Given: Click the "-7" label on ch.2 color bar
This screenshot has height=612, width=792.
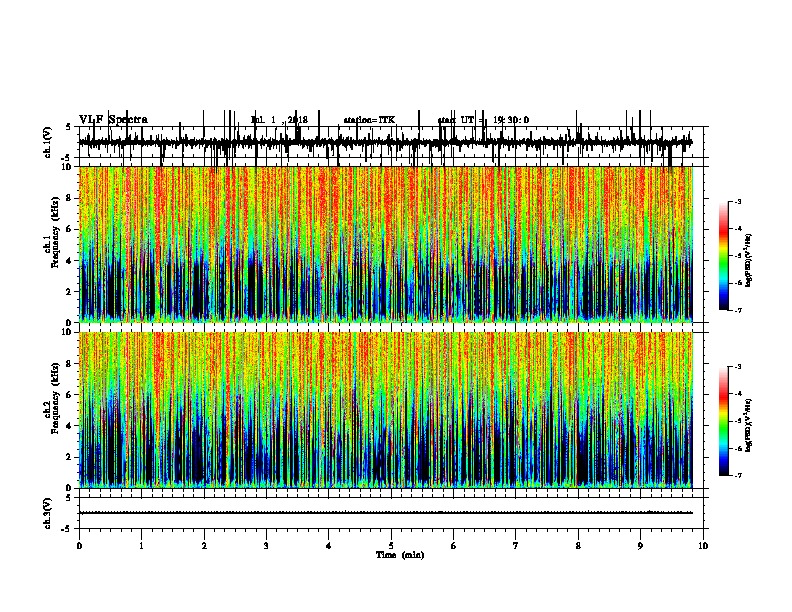Looking at the screenshot, I should coord(737,476).
